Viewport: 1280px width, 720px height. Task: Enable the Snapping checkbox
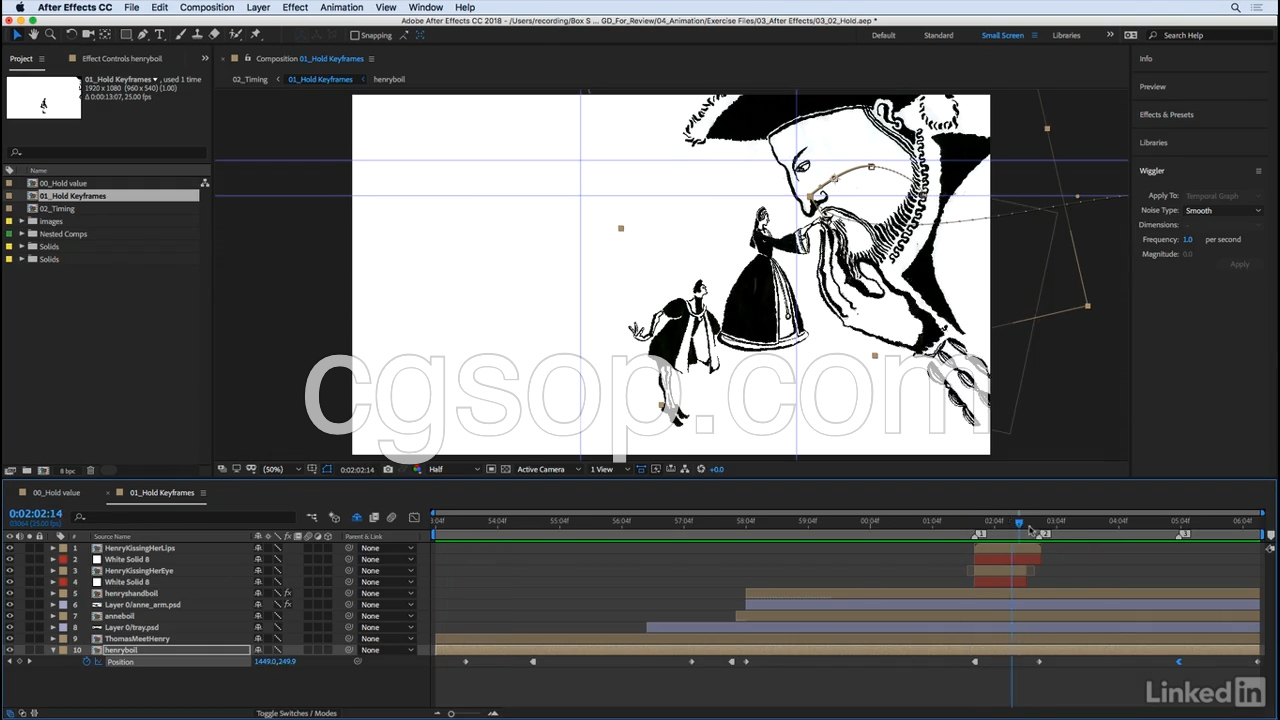tap(355, 35)
